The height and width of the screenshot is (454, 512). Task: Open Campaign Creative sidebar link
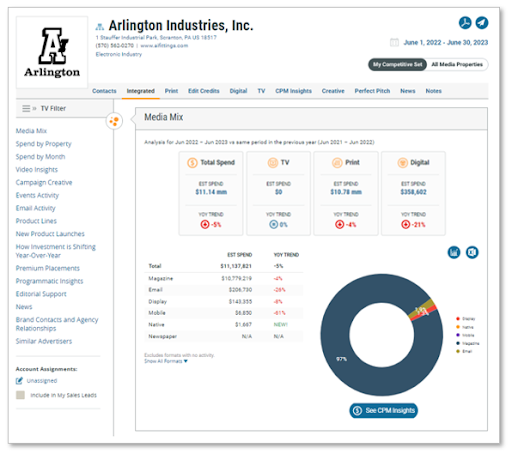click(44, 182)
